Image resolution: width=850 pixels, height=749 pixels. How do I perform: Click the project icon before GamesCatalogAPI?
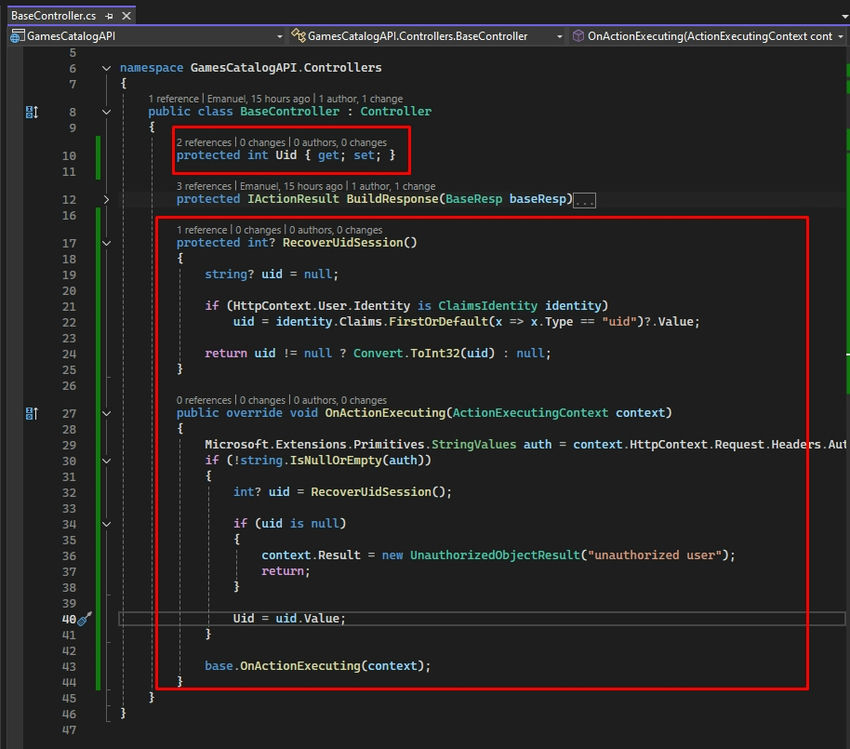point(14,35)
